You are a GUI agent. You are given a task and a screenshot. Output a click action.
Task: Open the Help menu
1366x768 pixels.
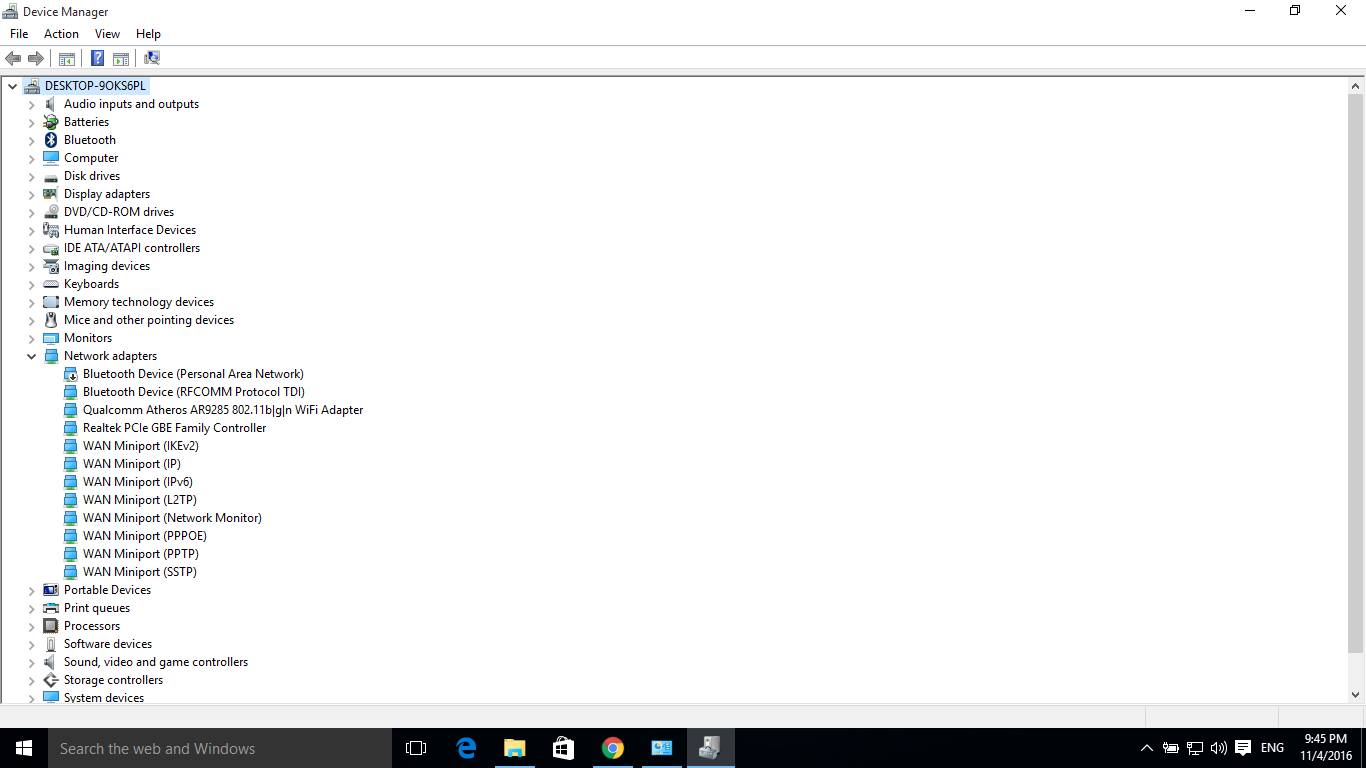click(148, 34)
